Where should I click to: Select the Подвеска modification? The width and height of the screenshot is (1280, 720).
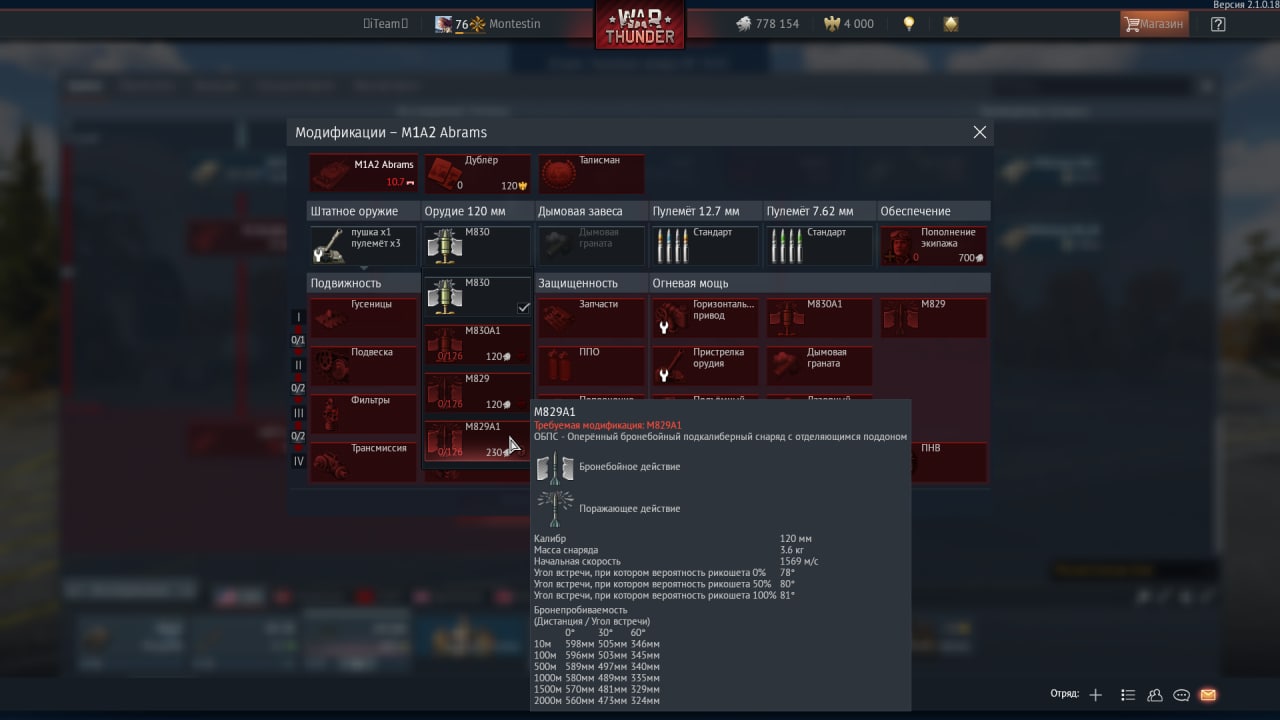click(x=363, y=365)
